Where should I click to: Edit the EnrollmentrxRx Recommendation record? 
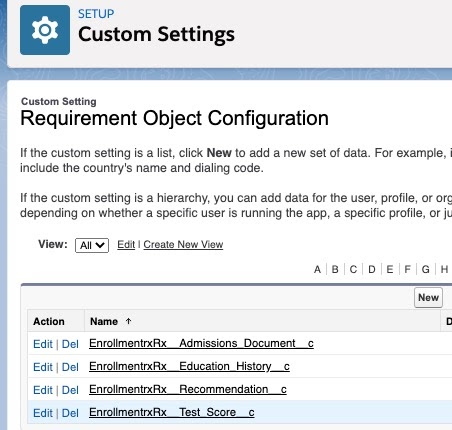click(43, 390)
